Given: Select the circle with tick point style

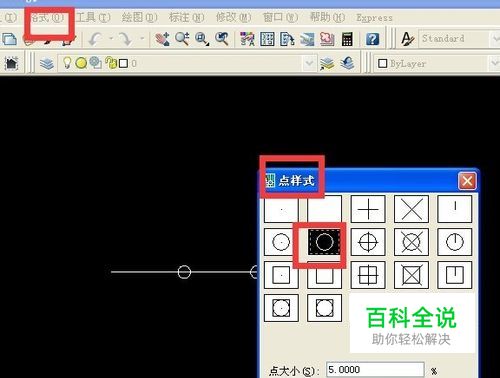Looking at the screenshot, I should [455, 242].
